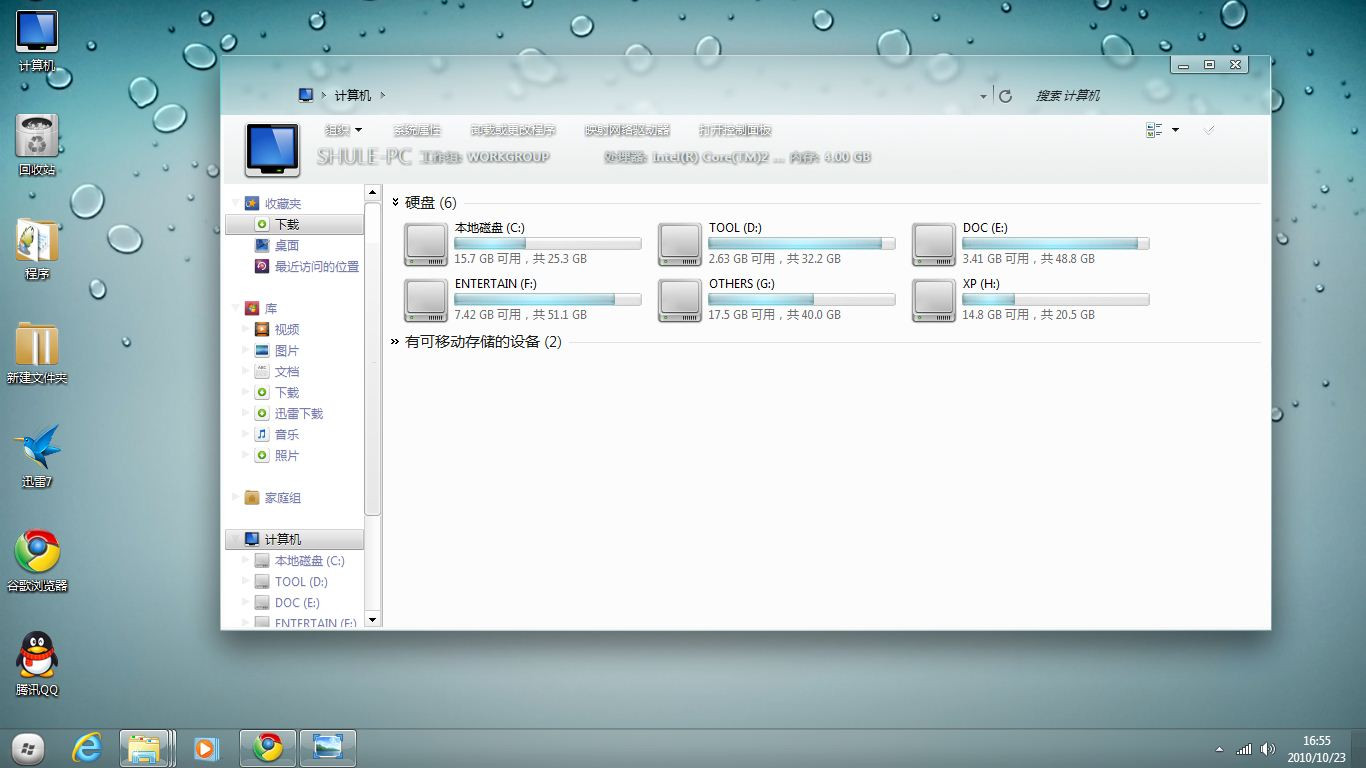Click the volume icon in system tray
This screenshot has height=768, width=1366.
click(1268, 749)
